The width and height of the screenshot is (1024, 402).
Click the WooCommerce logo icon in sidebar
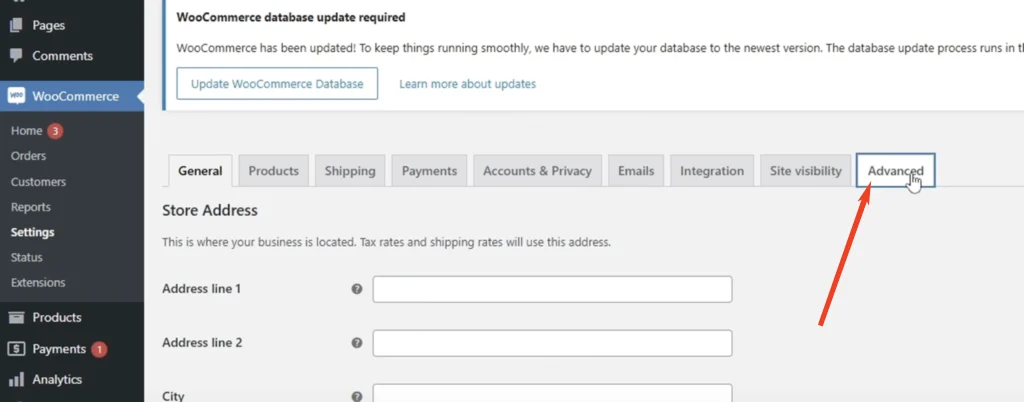coord(16,96)
